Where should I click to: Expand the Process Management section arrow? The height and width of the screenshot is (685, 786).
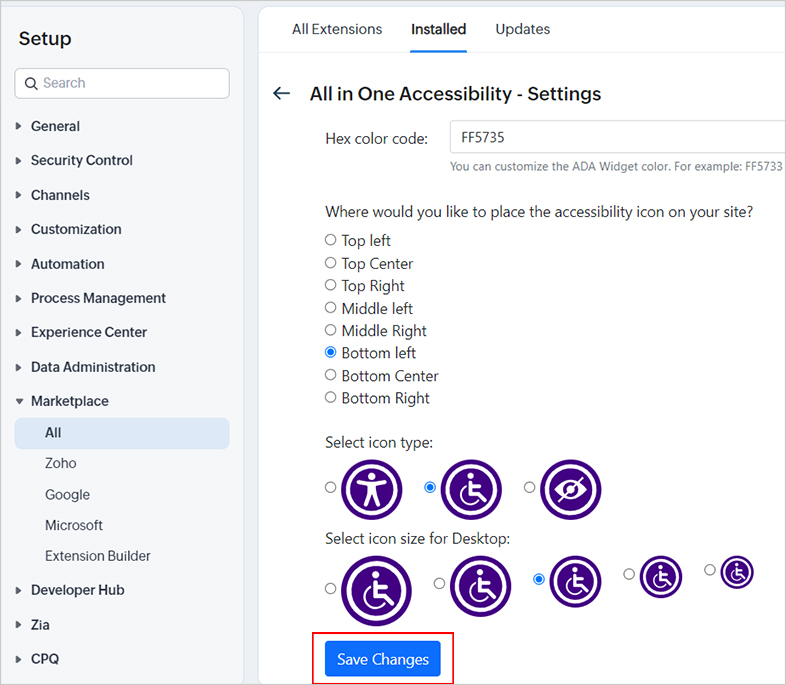19,299
